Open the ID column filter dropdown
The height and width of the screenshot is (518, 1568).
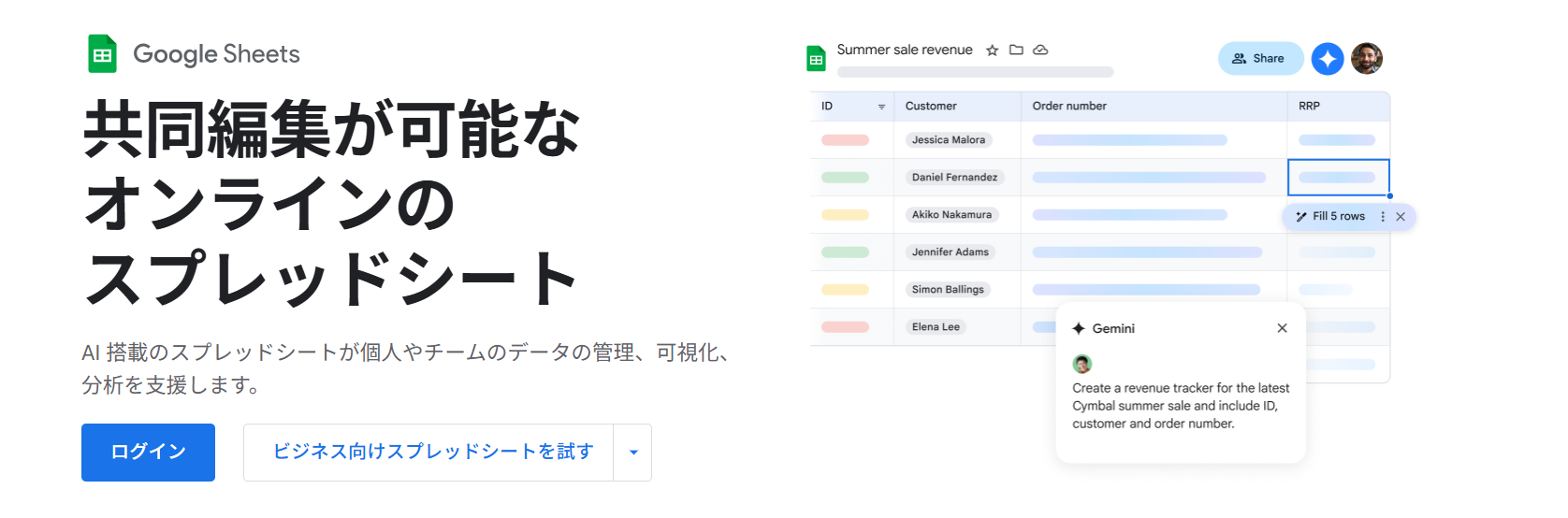[881, 107]
